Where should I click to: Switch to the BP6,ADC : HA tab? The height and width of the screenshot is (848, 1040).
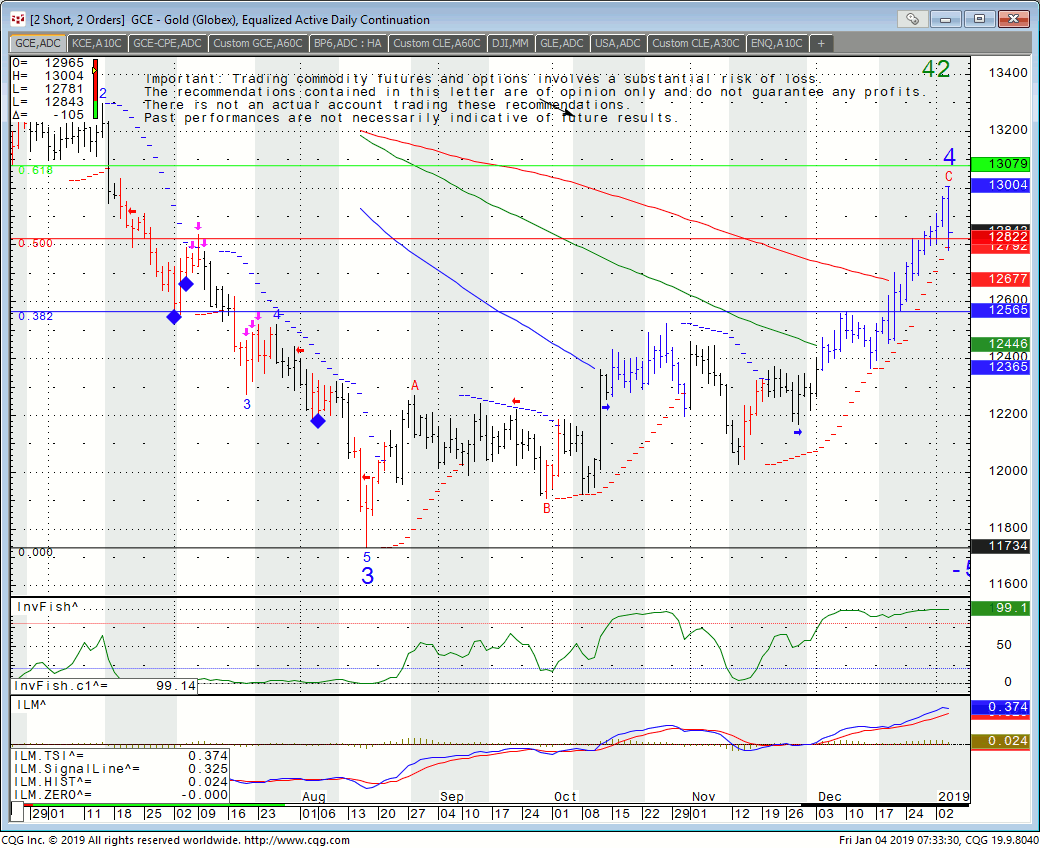coord(347,43)
